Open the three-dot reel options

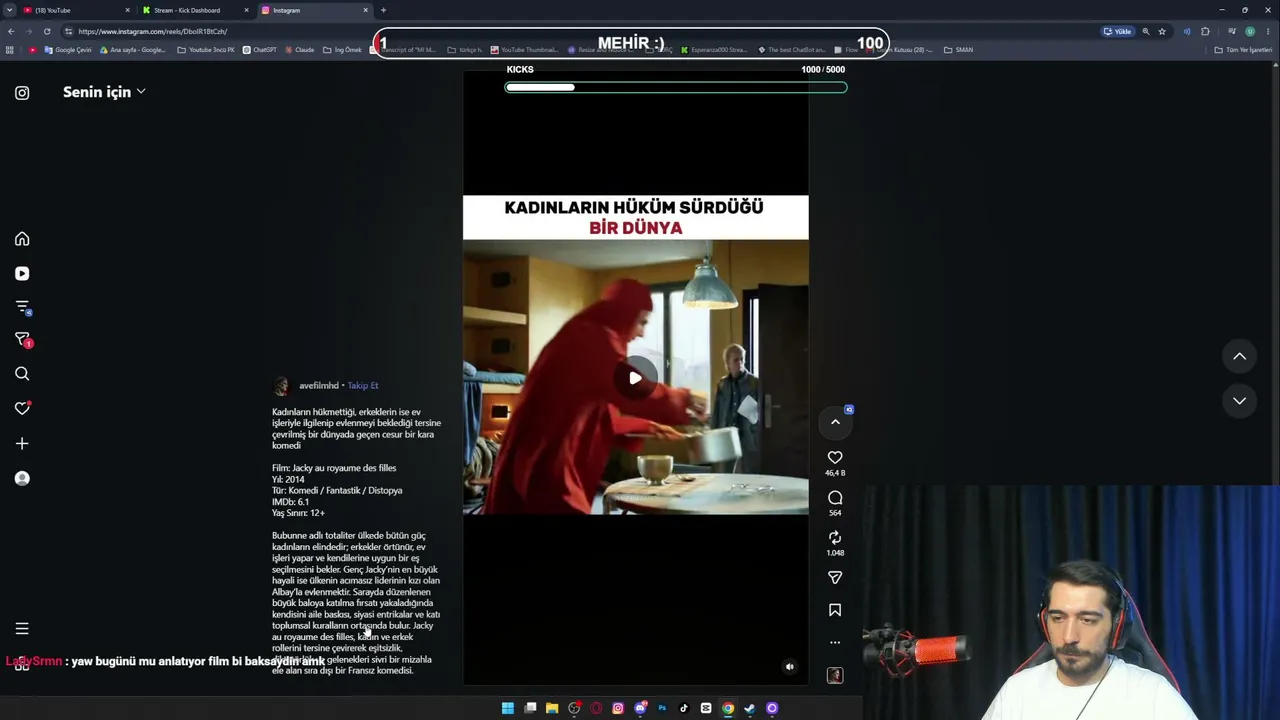835,643
